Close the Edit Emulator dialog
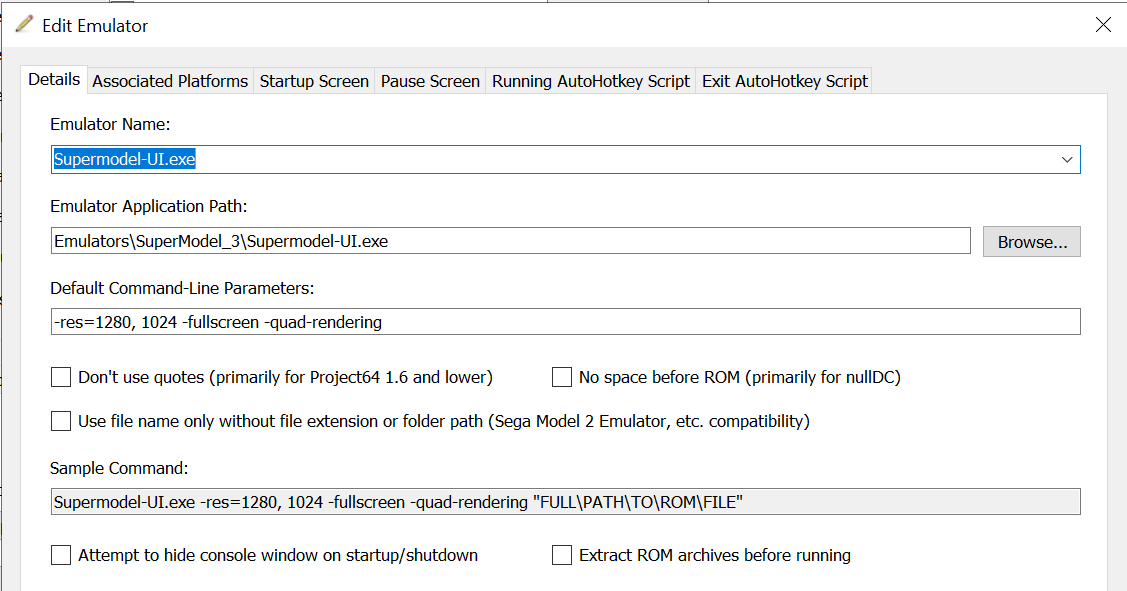 pos(1103,25)
